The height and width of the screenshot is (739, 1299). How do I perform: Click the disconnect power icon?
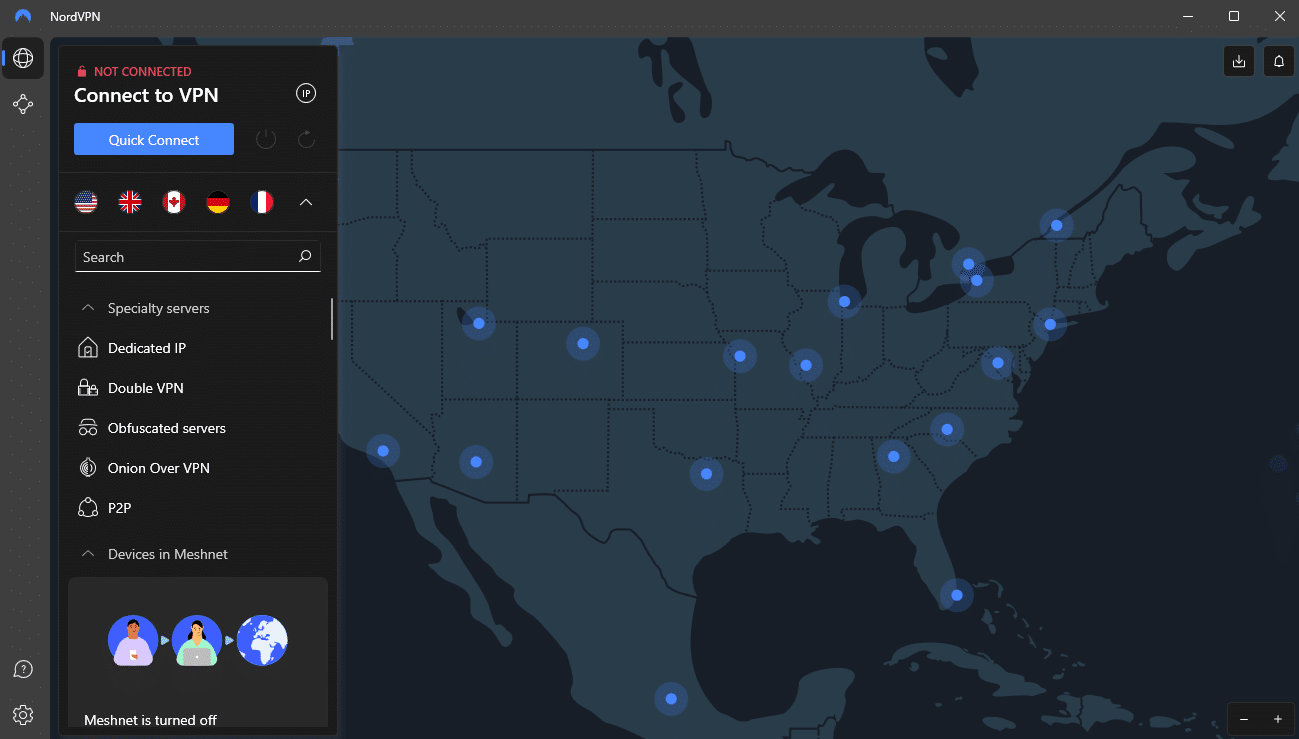click(x=266, y=139)
